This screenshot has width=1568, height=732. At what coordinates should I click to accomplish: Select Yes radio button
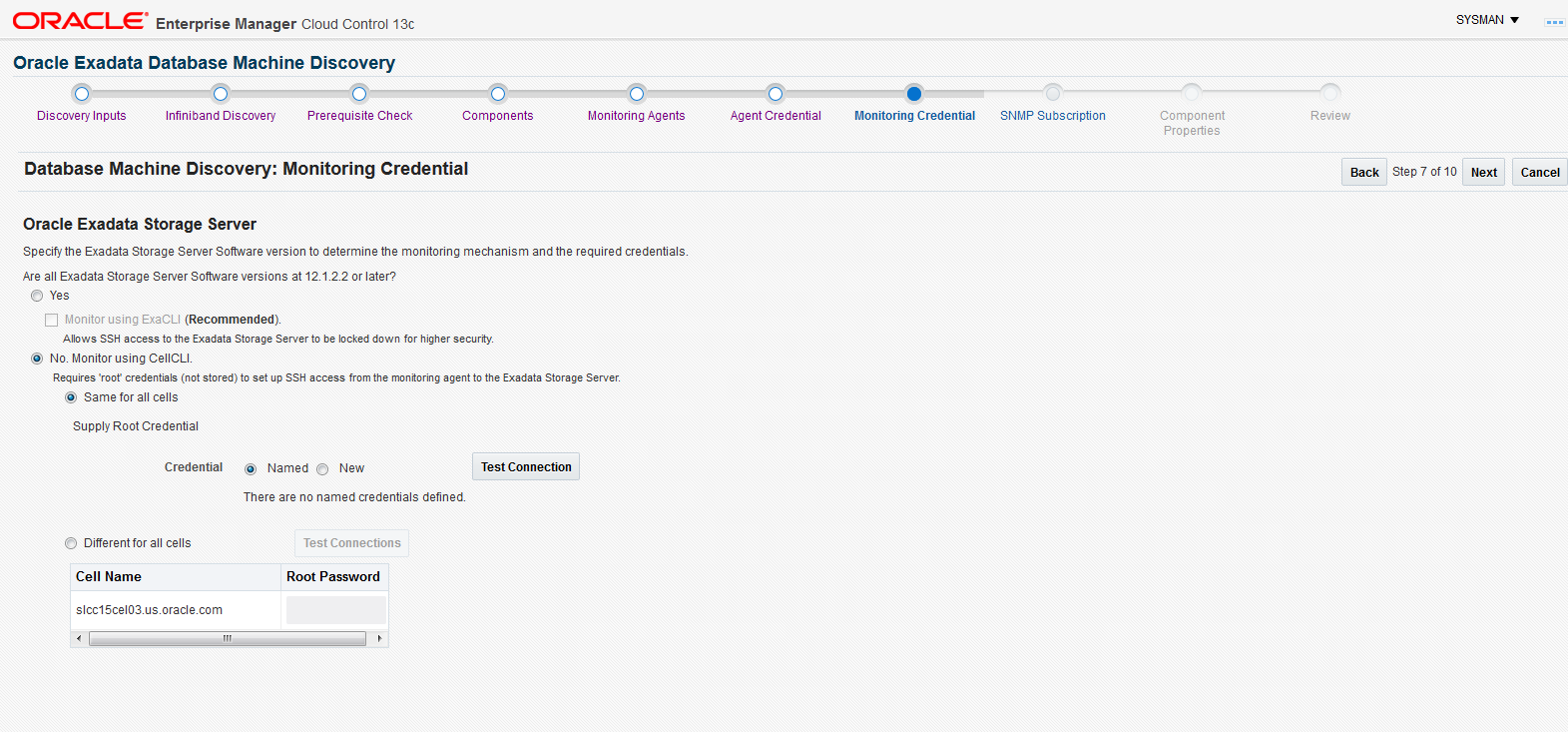point(37,296)
